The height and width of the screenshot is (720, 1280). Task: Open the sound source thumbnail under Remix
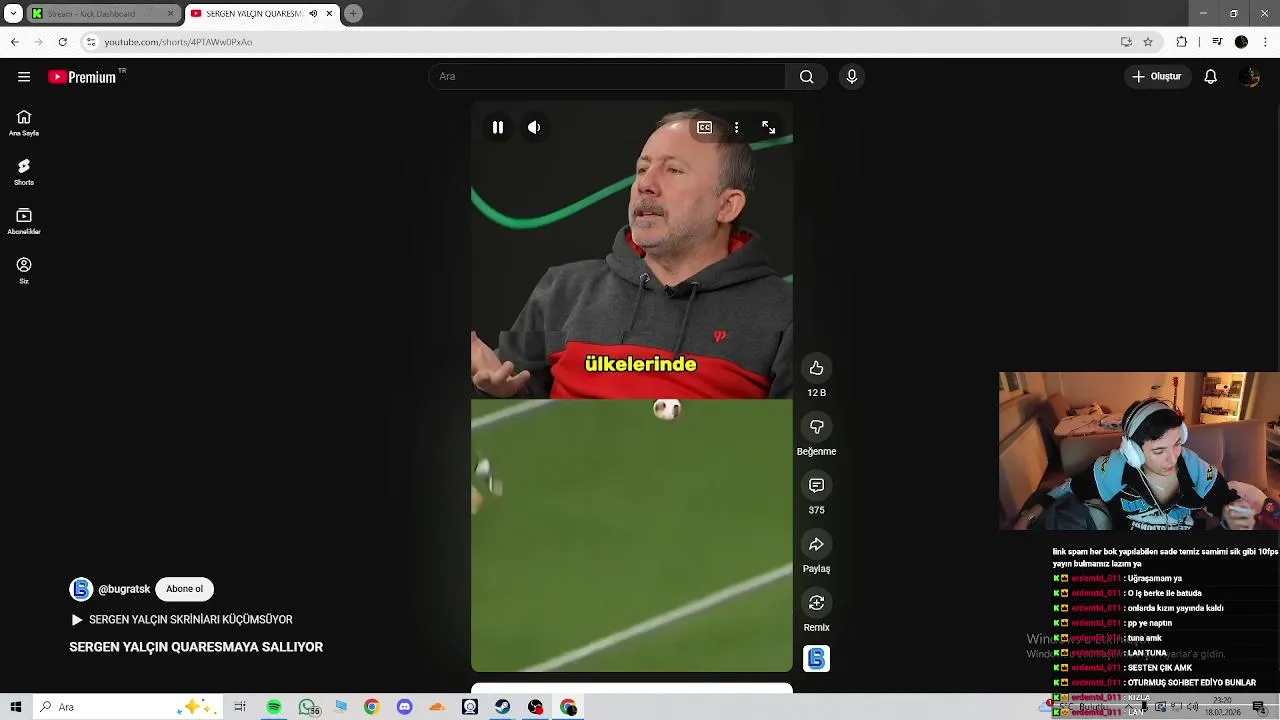click(x=816, y=658)
